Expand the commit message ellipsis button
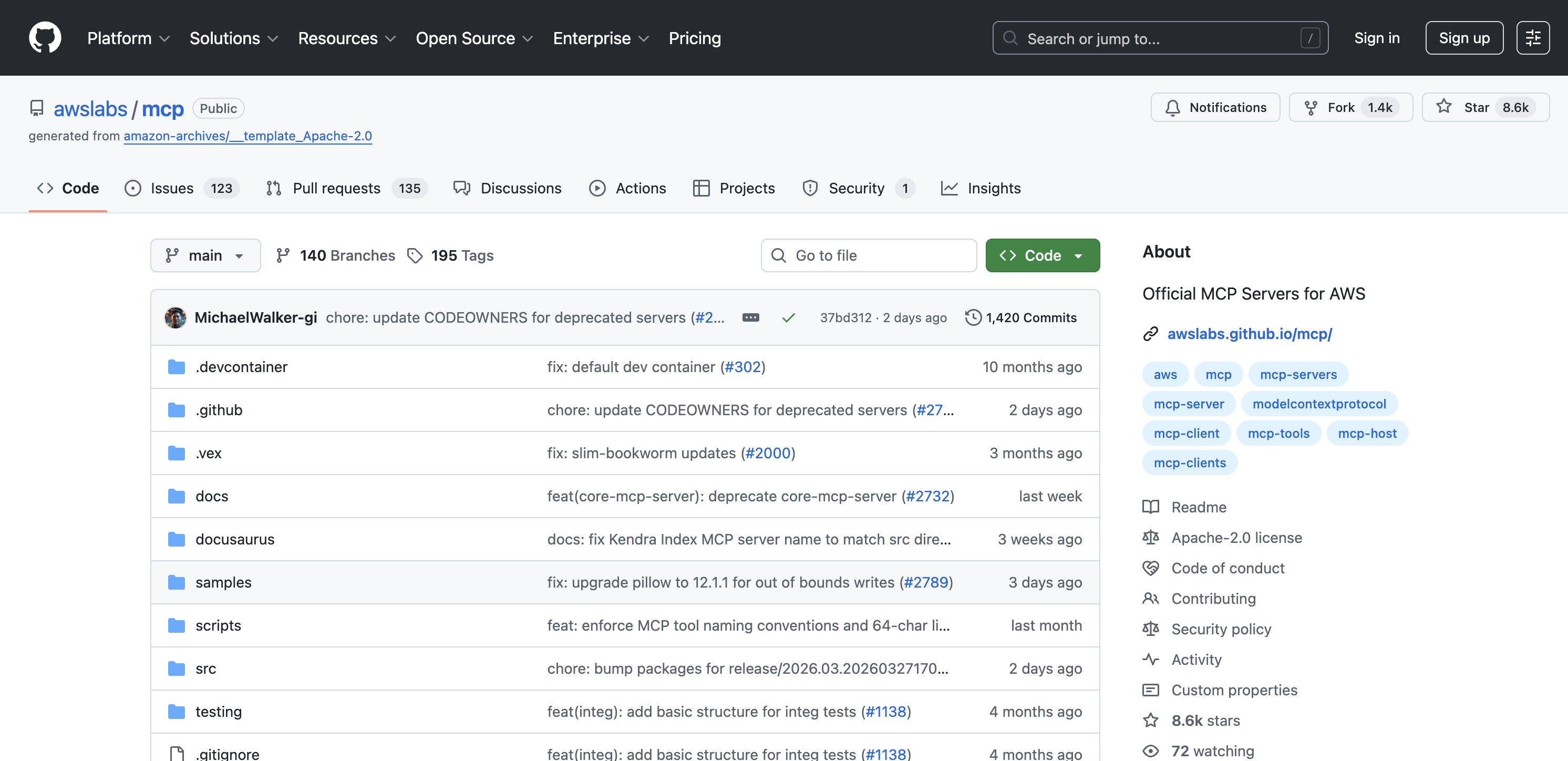 tap(750, 317)
